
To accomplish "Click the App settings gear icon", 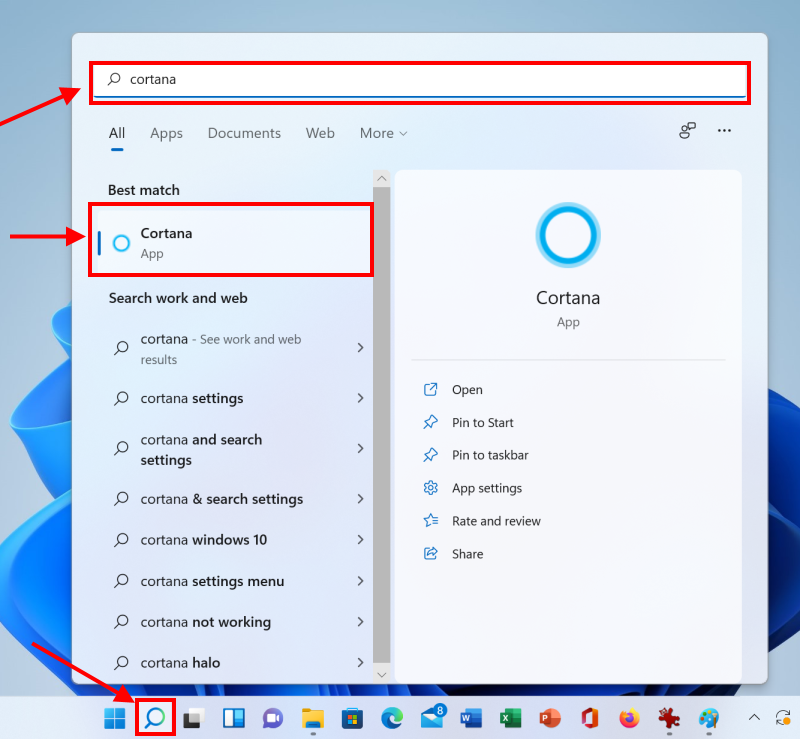I will coord(431,488).
